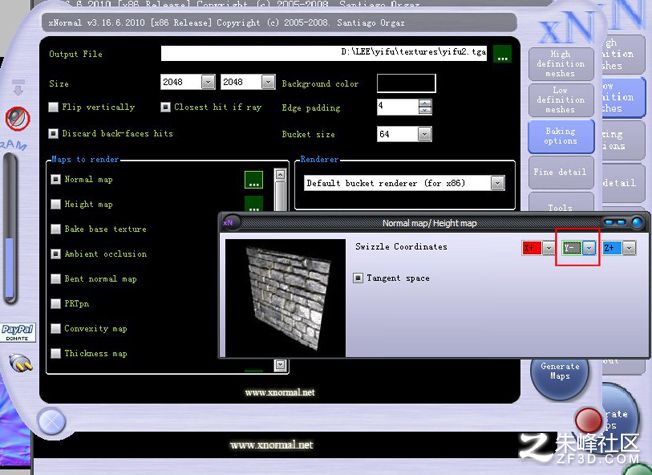Increase Edge padding with up arrow
The height and width of the screenshot is (475, 652).
(425, 103)
